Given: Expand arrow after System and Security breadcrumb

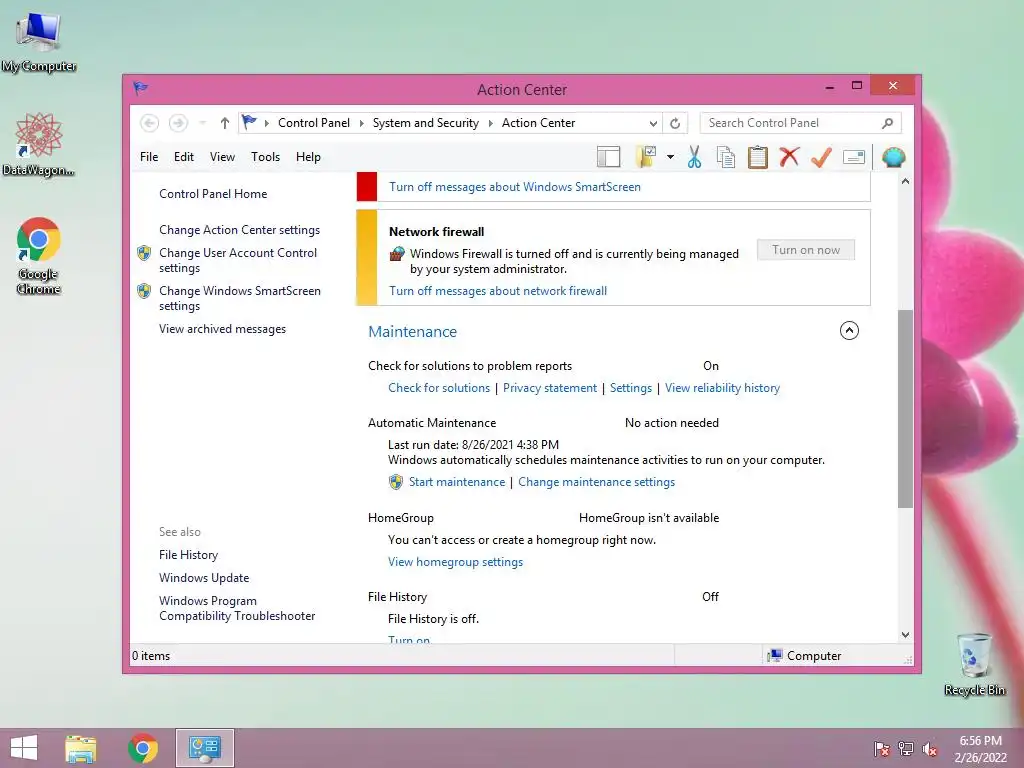Looking at the screenshot, I should (490, 123).
